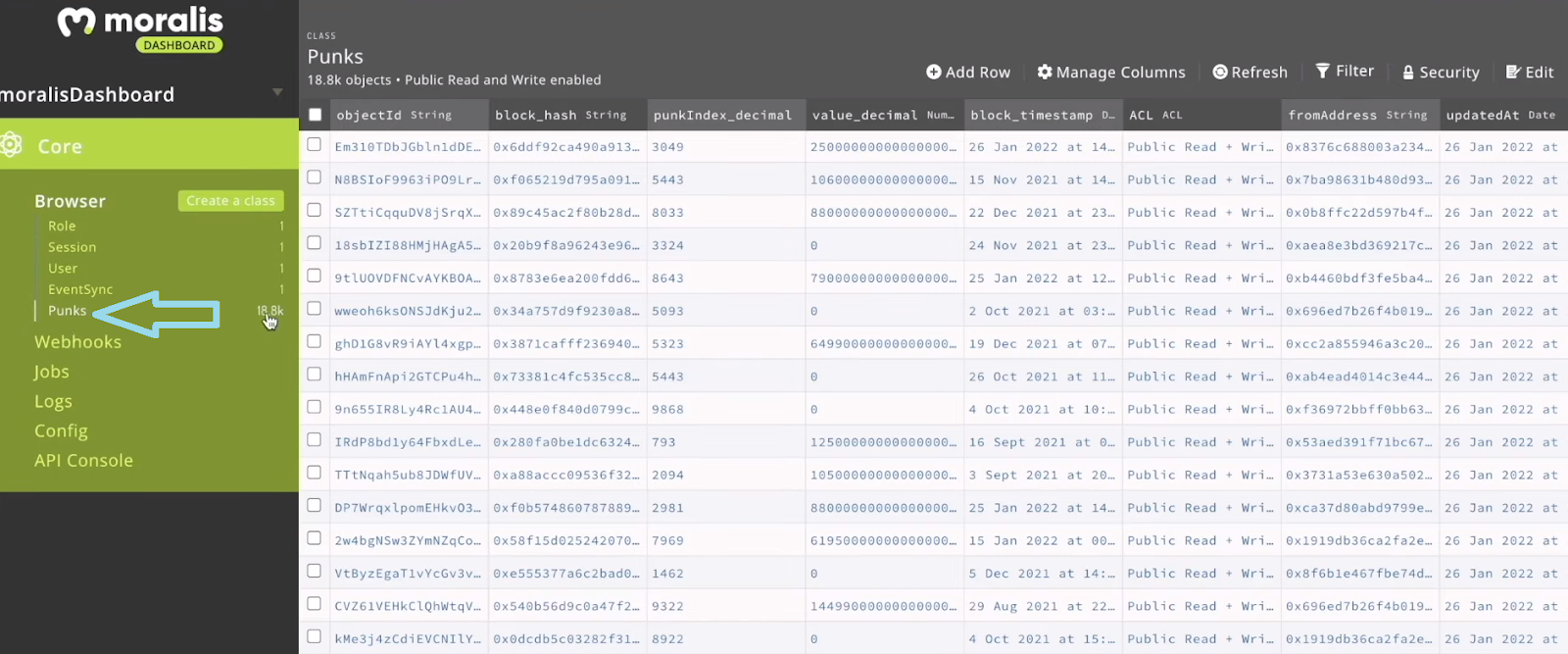1568x654 pixels.
Task: Open the moralisDashboard app dropdown arrow
Action: (x=277, y=92)
